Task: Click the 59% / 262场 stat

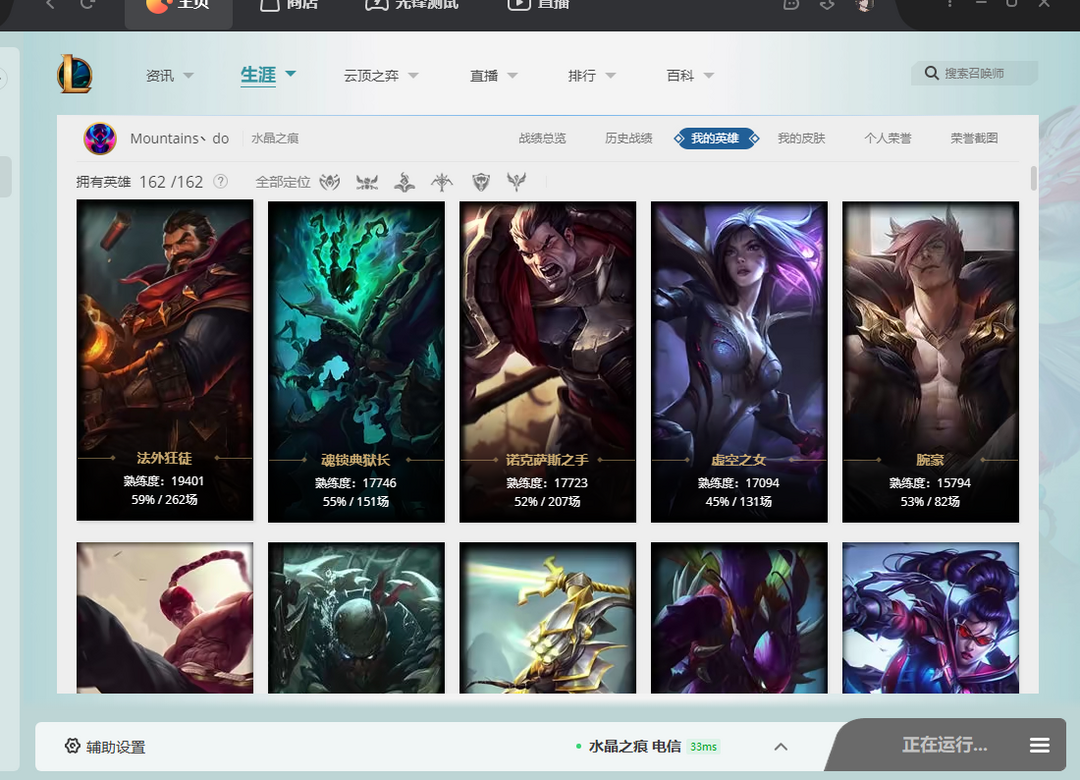Action: pyautogui.click(x=164, y=500)
